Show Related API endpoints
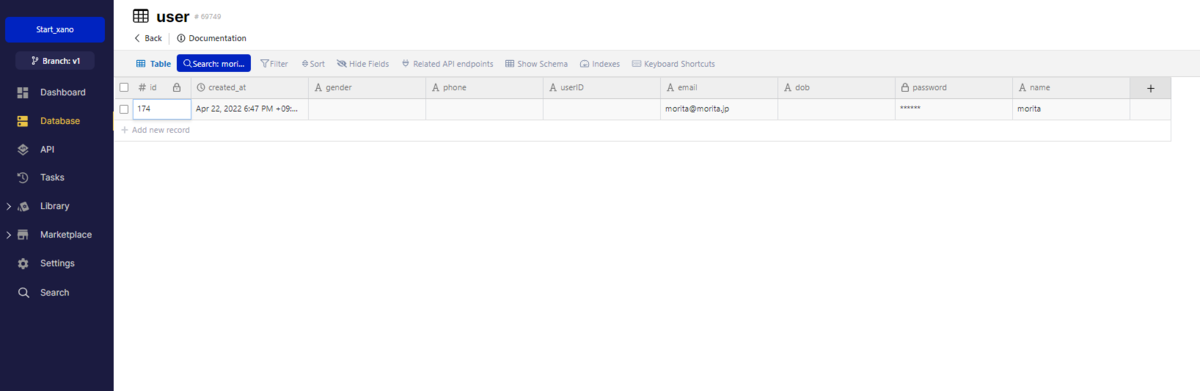 447,64
